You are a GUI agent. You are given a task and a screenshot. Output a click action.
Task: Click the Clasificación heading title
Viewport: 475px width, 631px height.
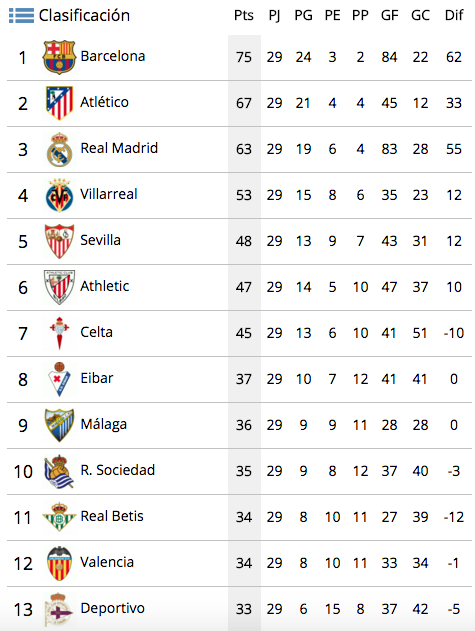click(x=84, y=15)
